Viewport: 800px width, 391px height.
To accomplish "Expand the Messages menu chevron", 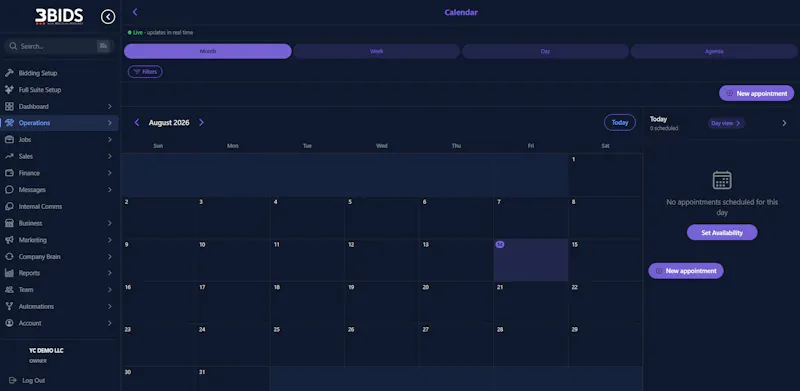I will tap(110, 190).
